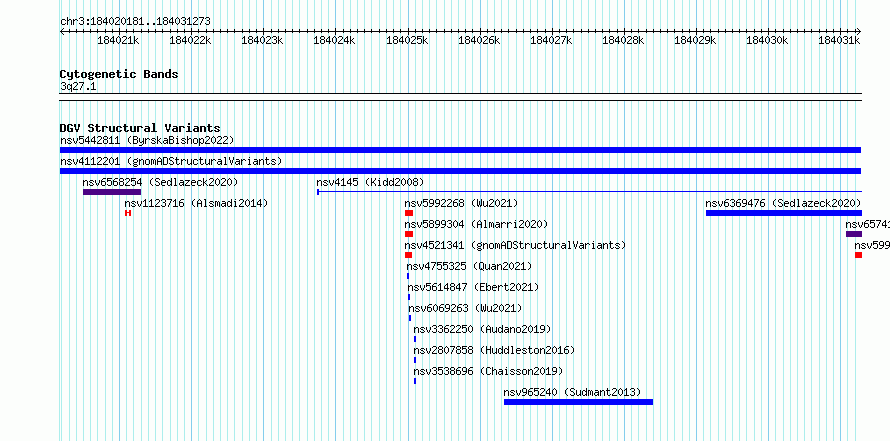This screenshot has width=890, height=441.
Task: Click the 184029k ruler position
Action: click(695, 40)
